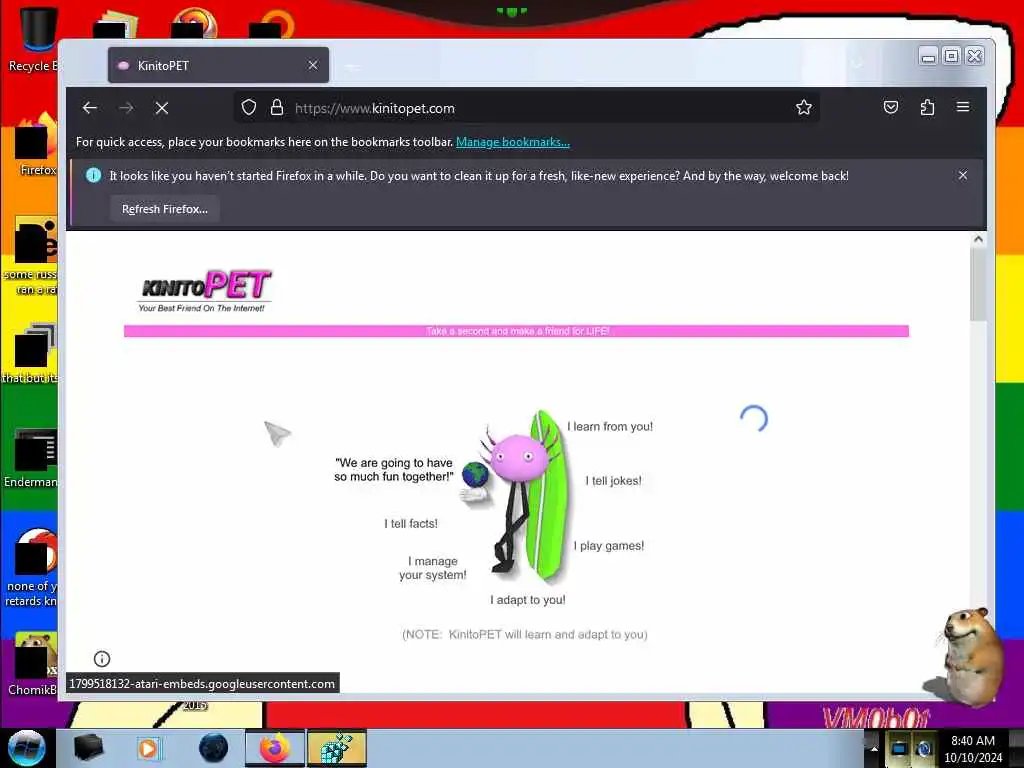
Task: Open the Extensions puzzle icon
Action: coord(927,107)
